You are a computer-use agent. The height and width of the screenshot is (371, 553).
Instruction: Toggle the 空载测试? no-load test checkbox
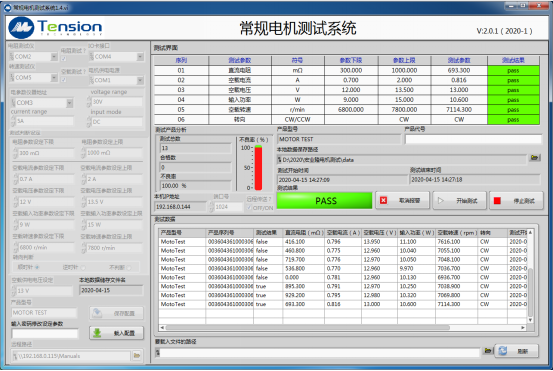pos(63,80)
